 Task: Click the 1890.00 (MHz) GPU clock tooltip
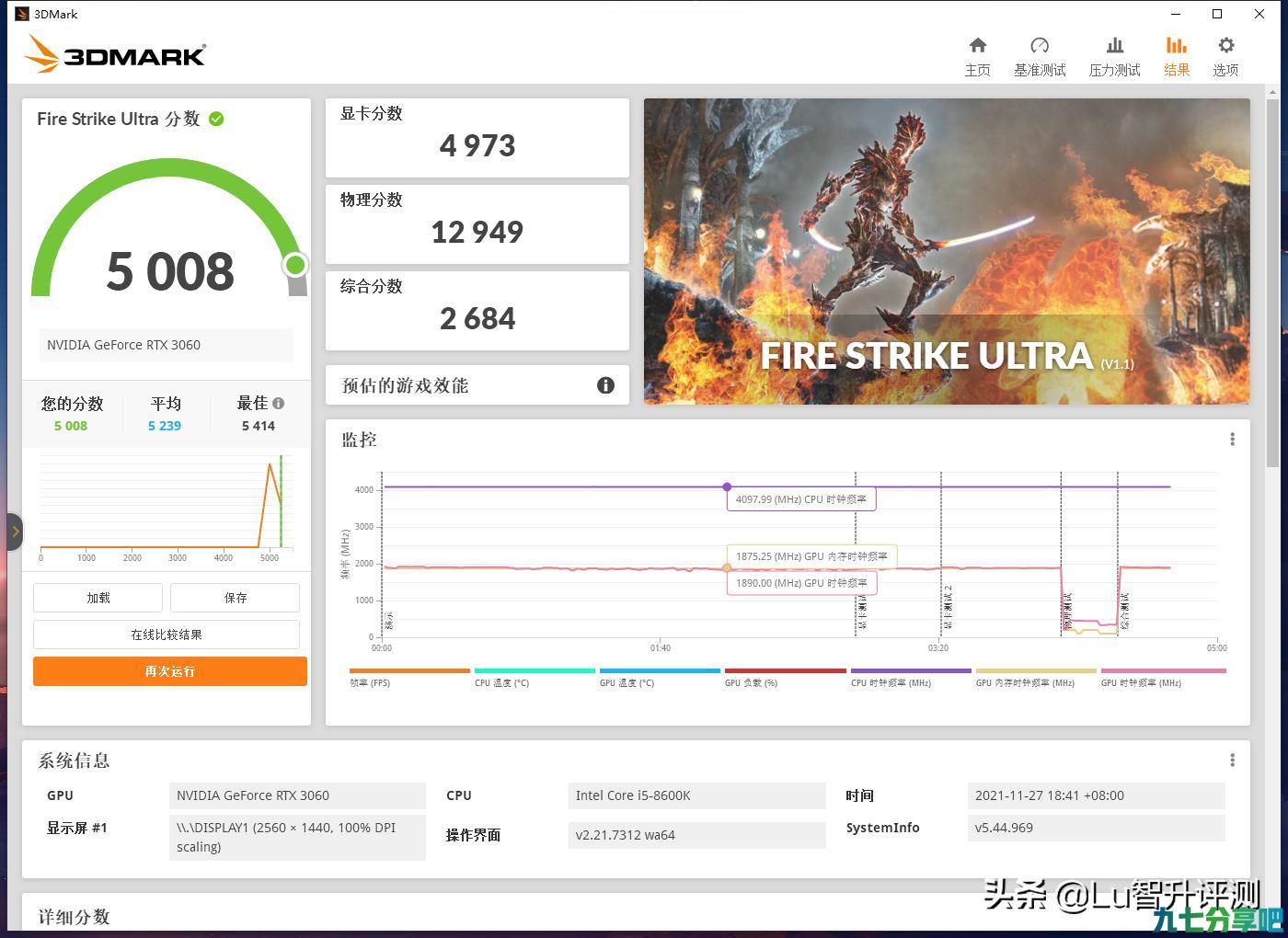pos(801,583)
